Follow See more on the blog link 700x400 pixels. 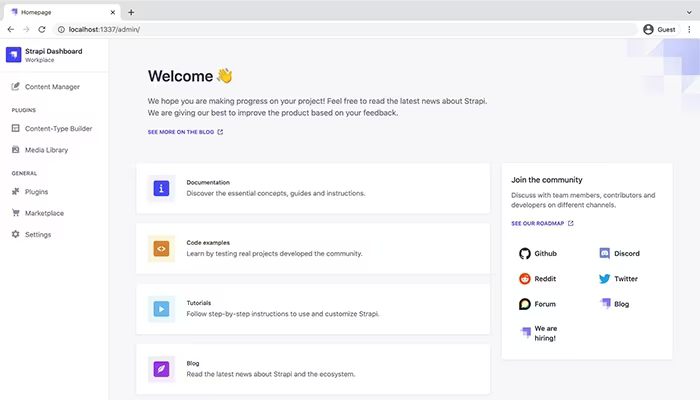coord(185,132)
